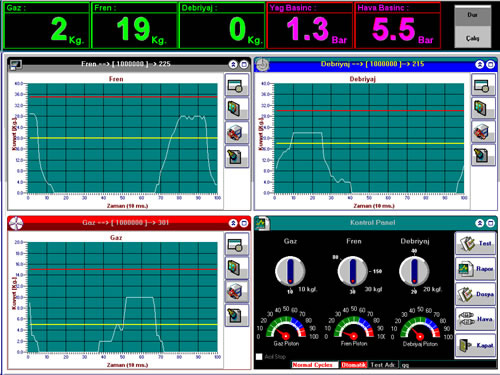
Task: Click the second side icon in Debriyaj window
Action: pos(483,108)
